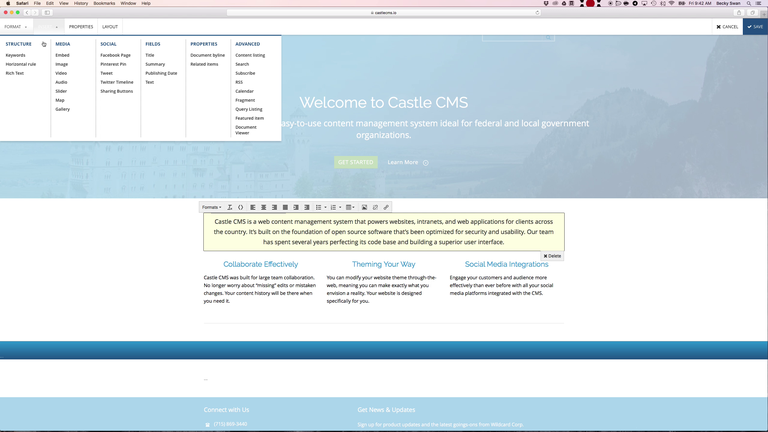Insert a Tweet tile
Image resolution: width=768 pixels, height=432 pixels.
(106, 73)
